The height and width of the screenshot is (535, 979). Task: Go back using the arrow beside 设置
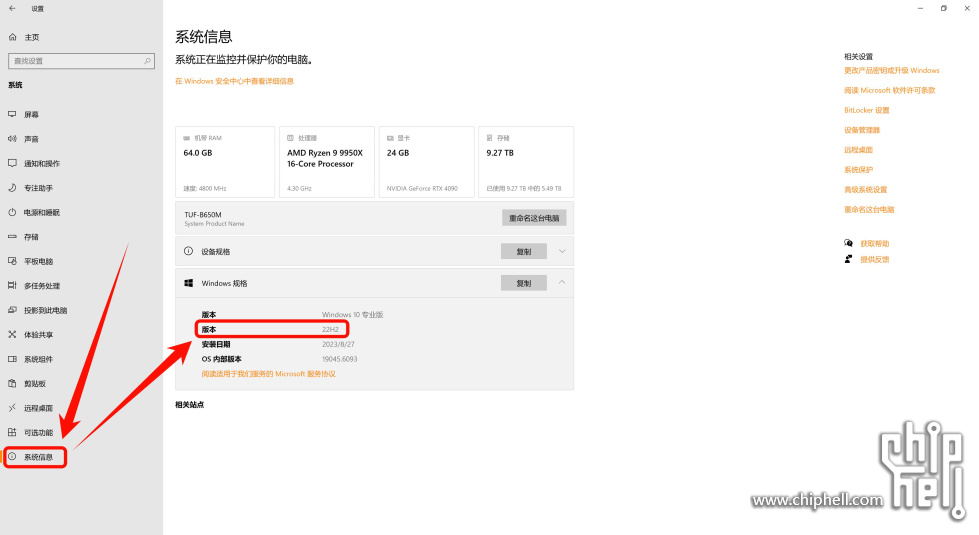tap(12, 9)
